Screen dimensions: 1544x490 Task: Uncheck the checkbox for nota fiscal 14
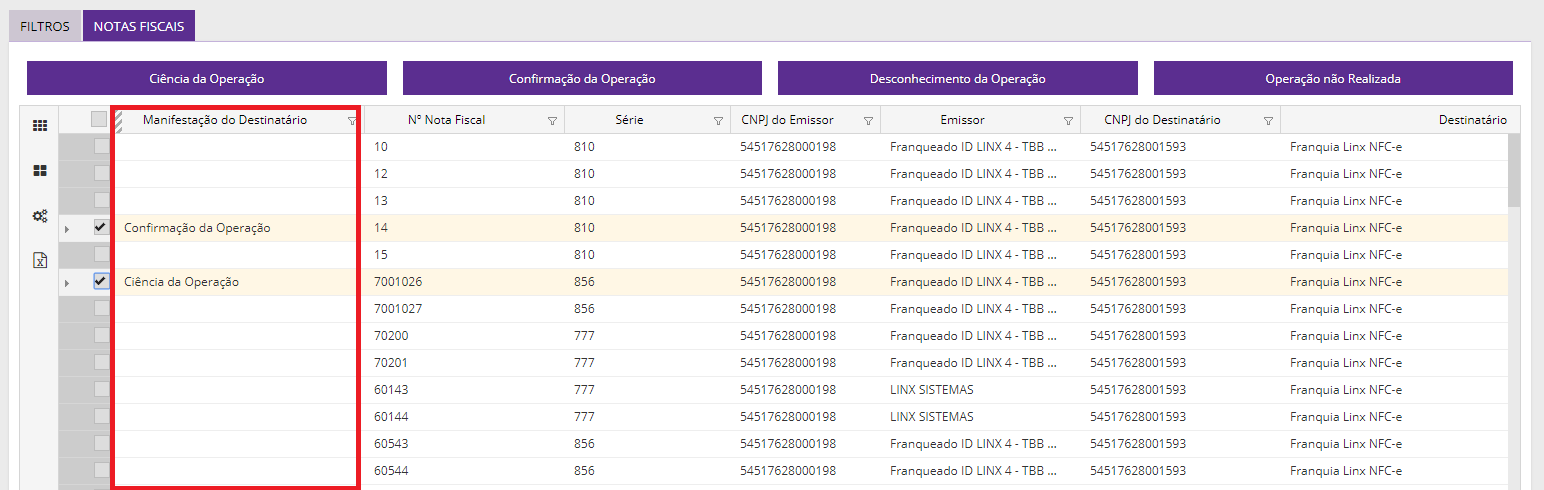[x=100, y=227]
